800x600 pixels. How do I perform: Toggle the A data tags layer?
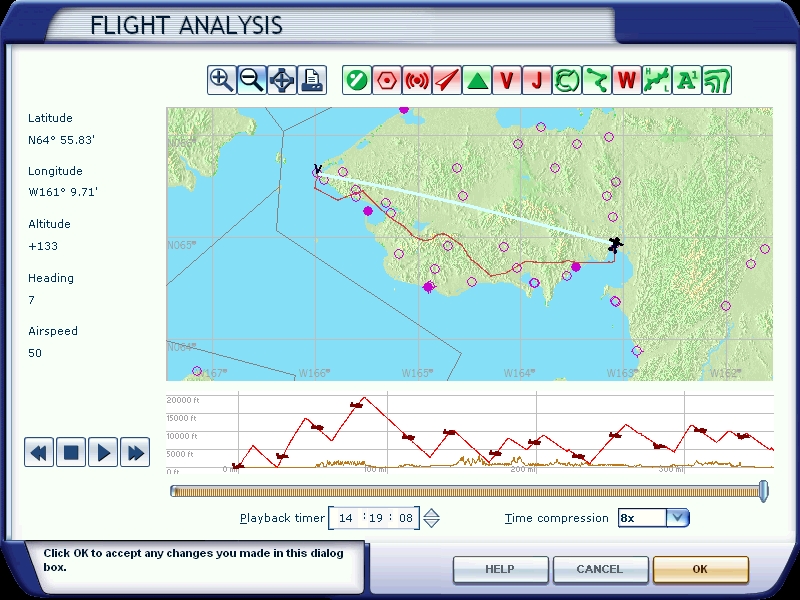pos(687,80)
